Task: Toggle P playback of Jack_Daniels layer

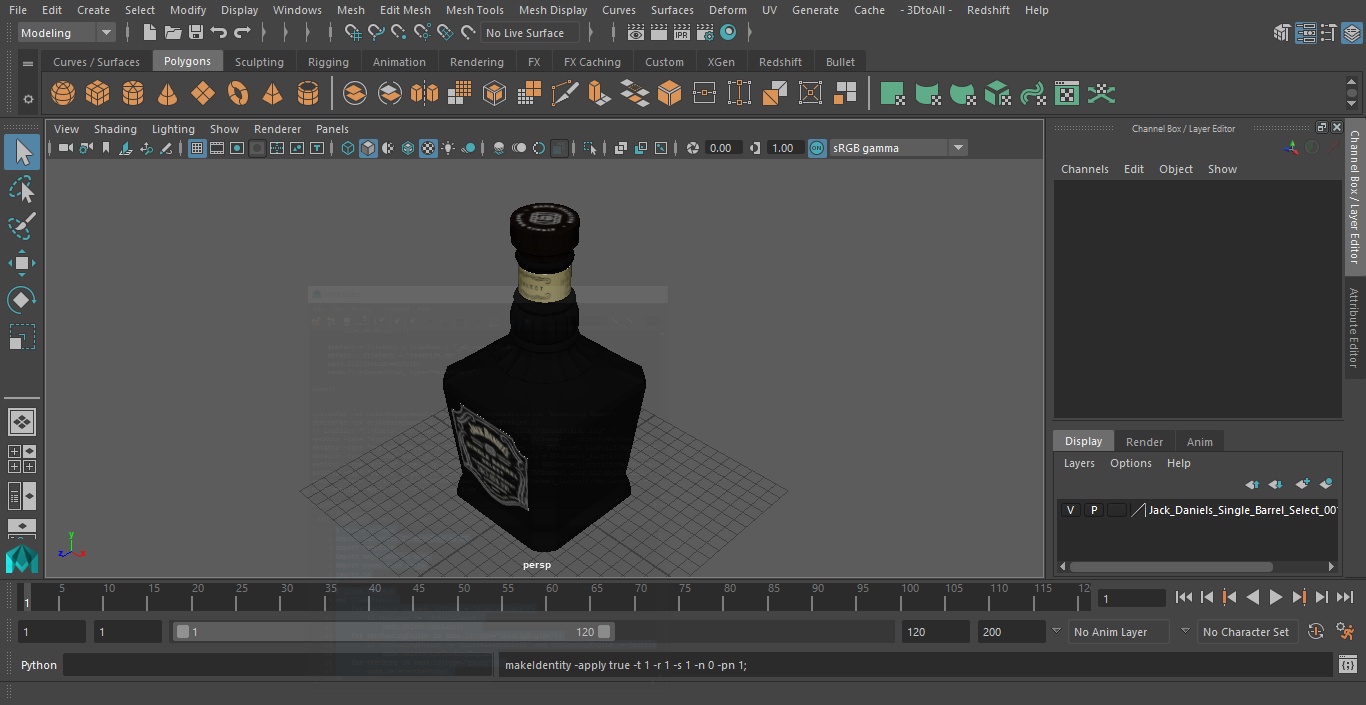Action: [1093, 510]
